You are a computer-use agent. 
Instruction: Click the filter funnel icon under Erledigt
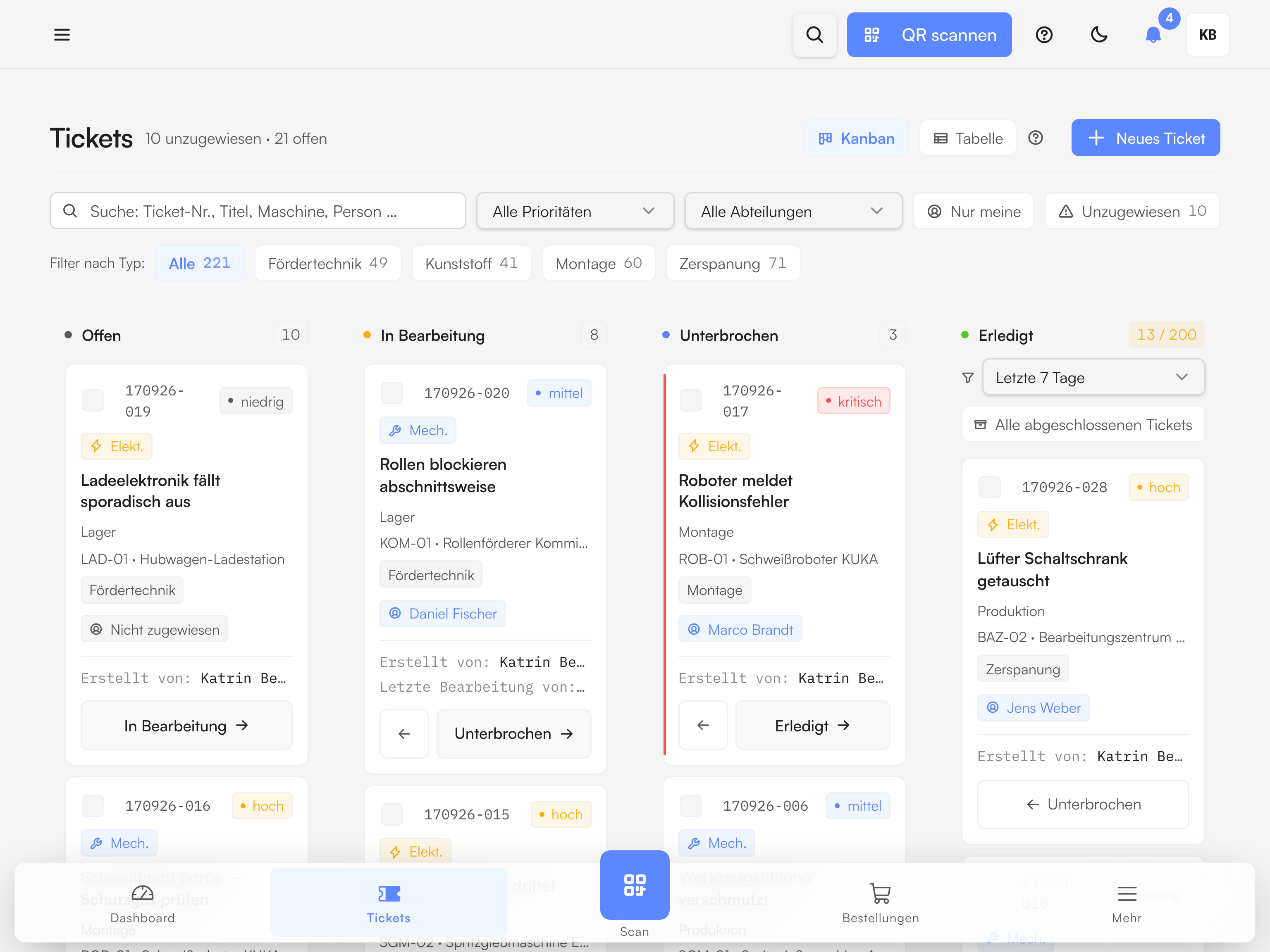[968, 378]
